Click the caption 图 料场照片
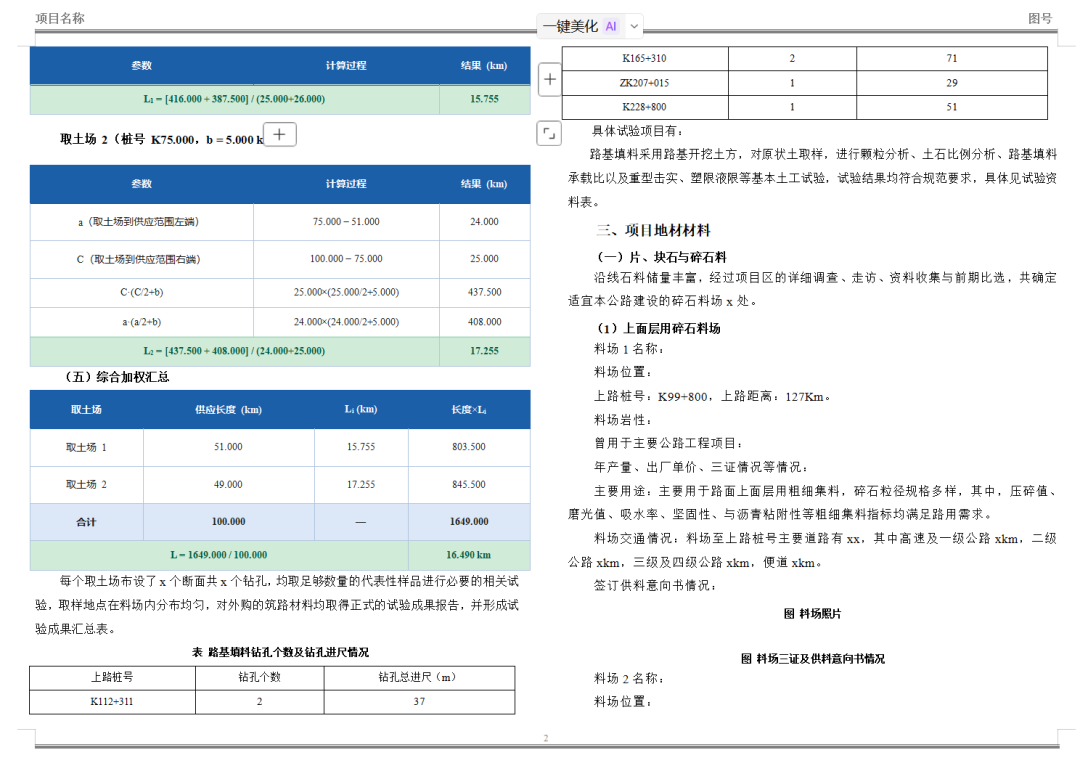 [x=812, y=613]
